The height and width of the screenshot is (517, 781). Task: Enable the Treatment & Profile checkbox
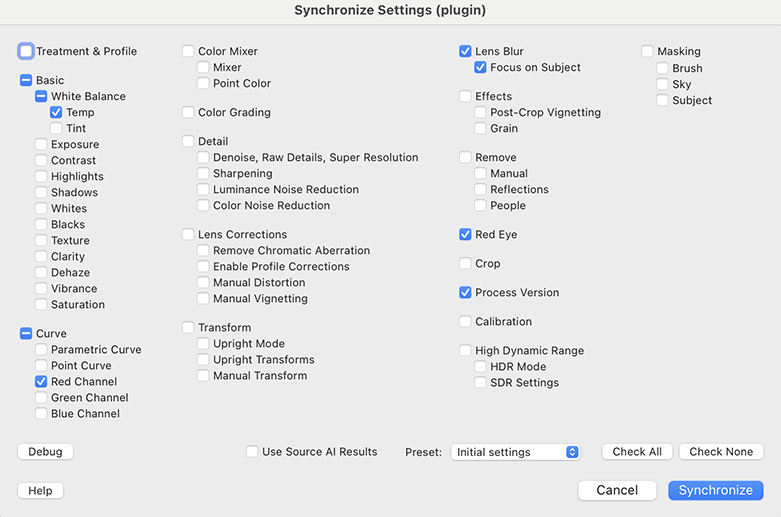click(26, 51)
